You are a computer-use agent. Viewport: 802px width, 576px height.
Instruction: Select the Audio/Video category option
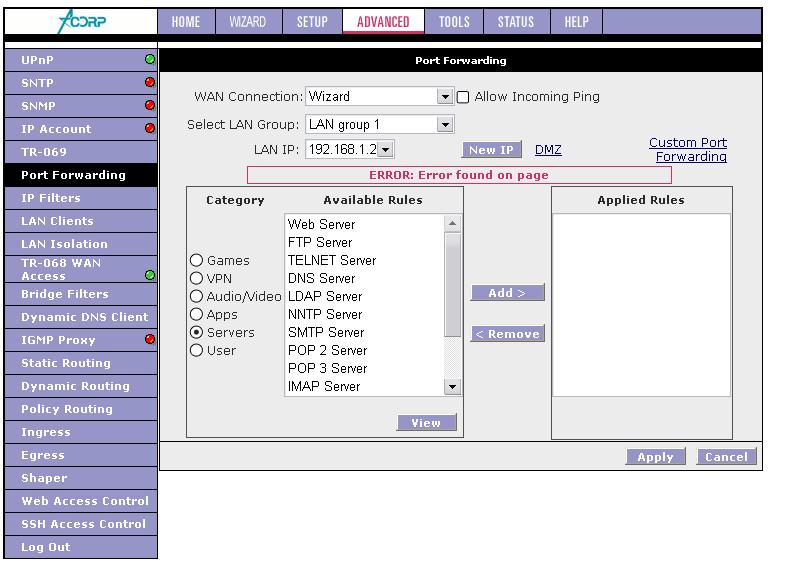197,297
